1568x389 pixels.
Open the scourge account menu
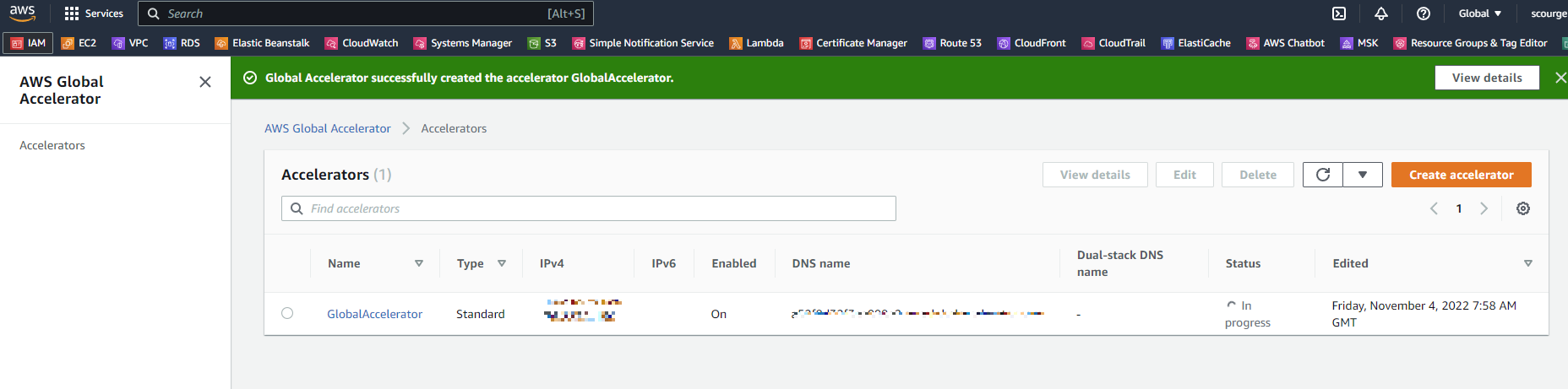coord(1549,14)
